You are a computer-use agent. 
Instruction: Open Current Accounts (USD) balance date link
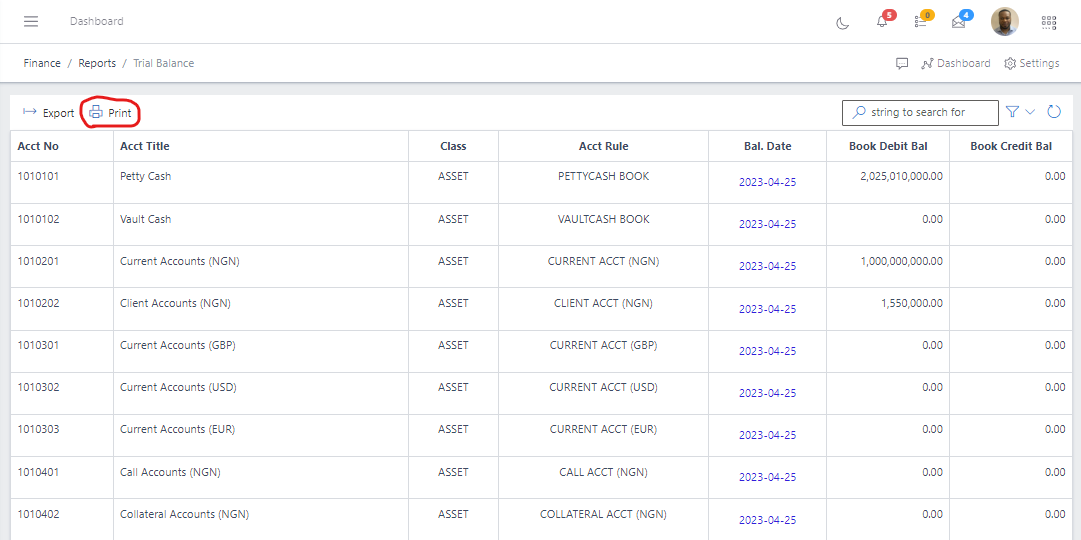767,392
